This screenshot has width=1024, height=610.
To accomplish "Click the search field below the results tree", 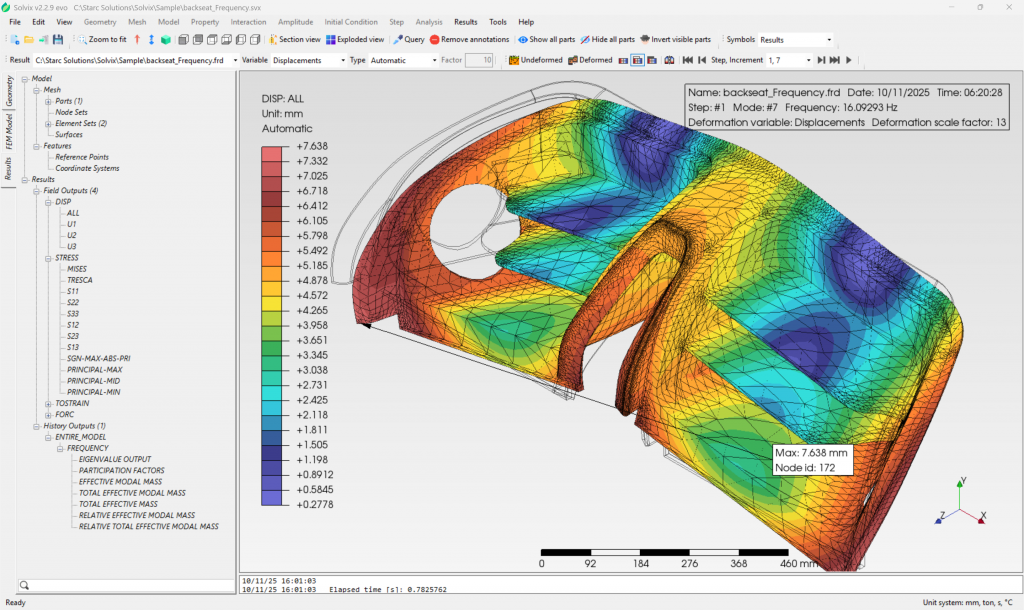I will [125, 585].
